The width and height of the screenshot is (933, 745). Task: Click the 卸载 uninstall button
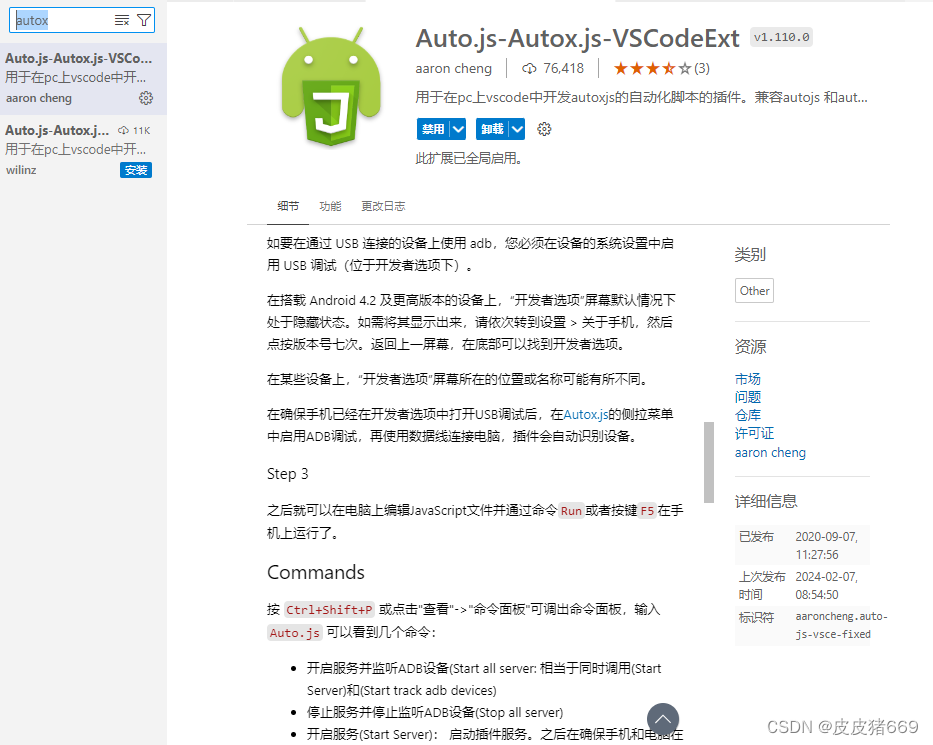click(493, 129)
